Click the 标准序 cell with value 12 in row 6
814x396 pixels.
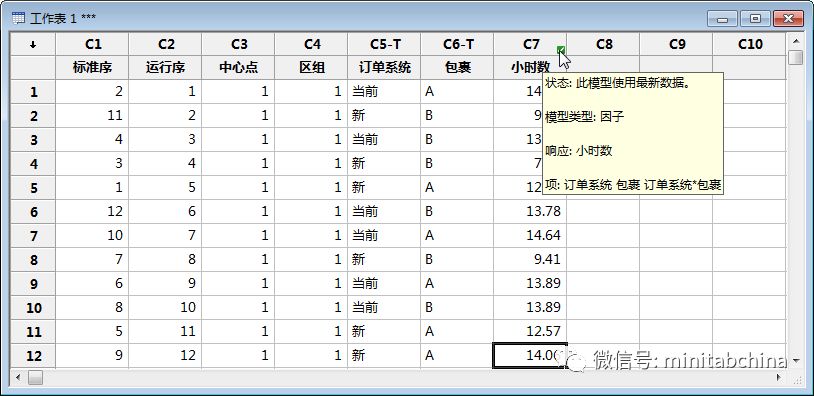(x=92, y=212)
